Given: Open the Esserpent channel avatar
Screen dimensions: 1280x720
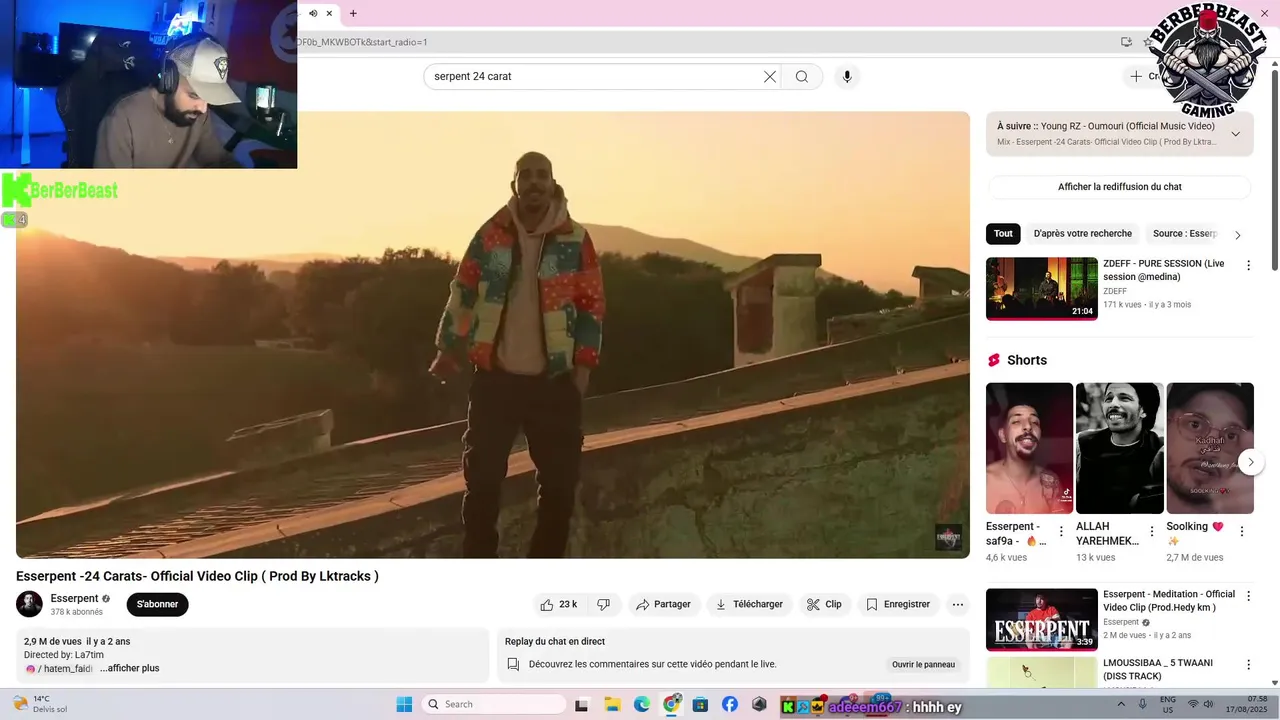Looking at the screenshot, I should click(29, 604).
